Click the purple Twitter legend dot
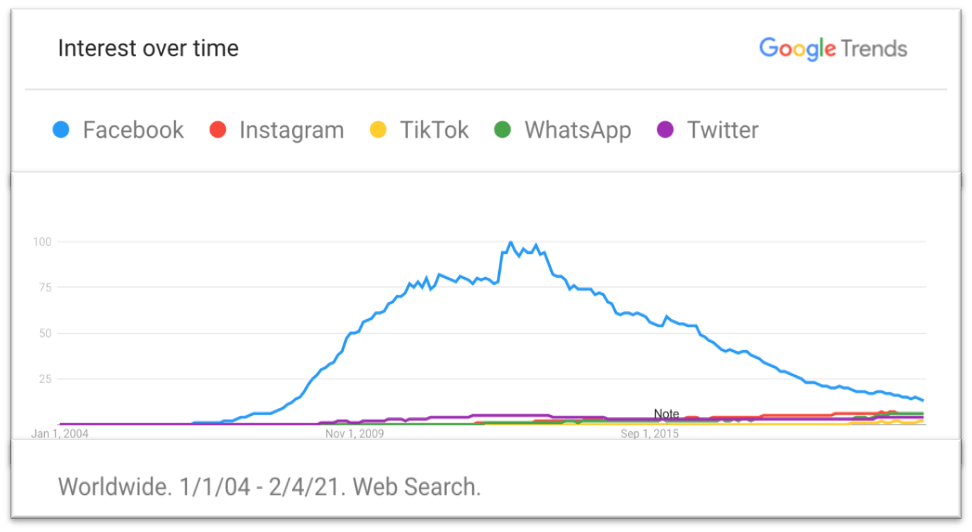This screenshot has width=972, height=532. (665, 130)
